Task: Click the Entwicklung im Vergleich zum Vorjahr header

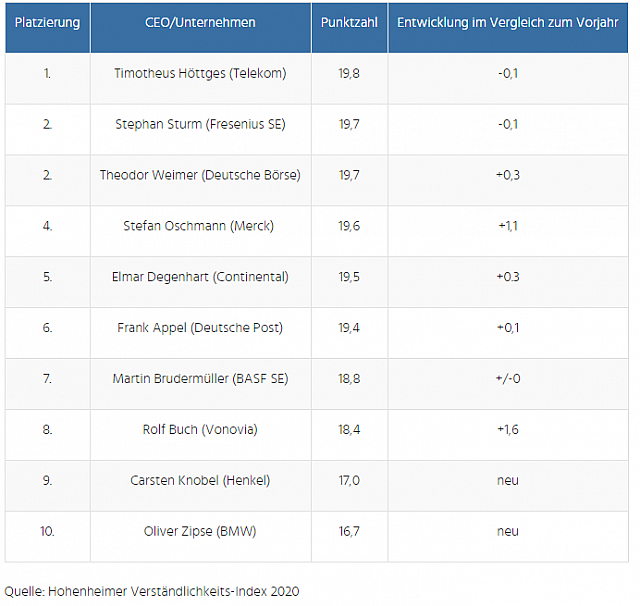Action: click(x=508, y=23)
